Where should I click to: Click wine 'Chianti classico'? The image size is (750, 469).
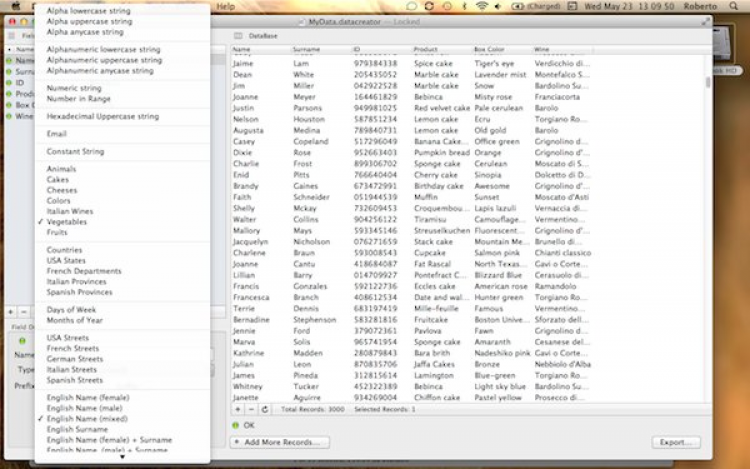[x=563, y=253]
